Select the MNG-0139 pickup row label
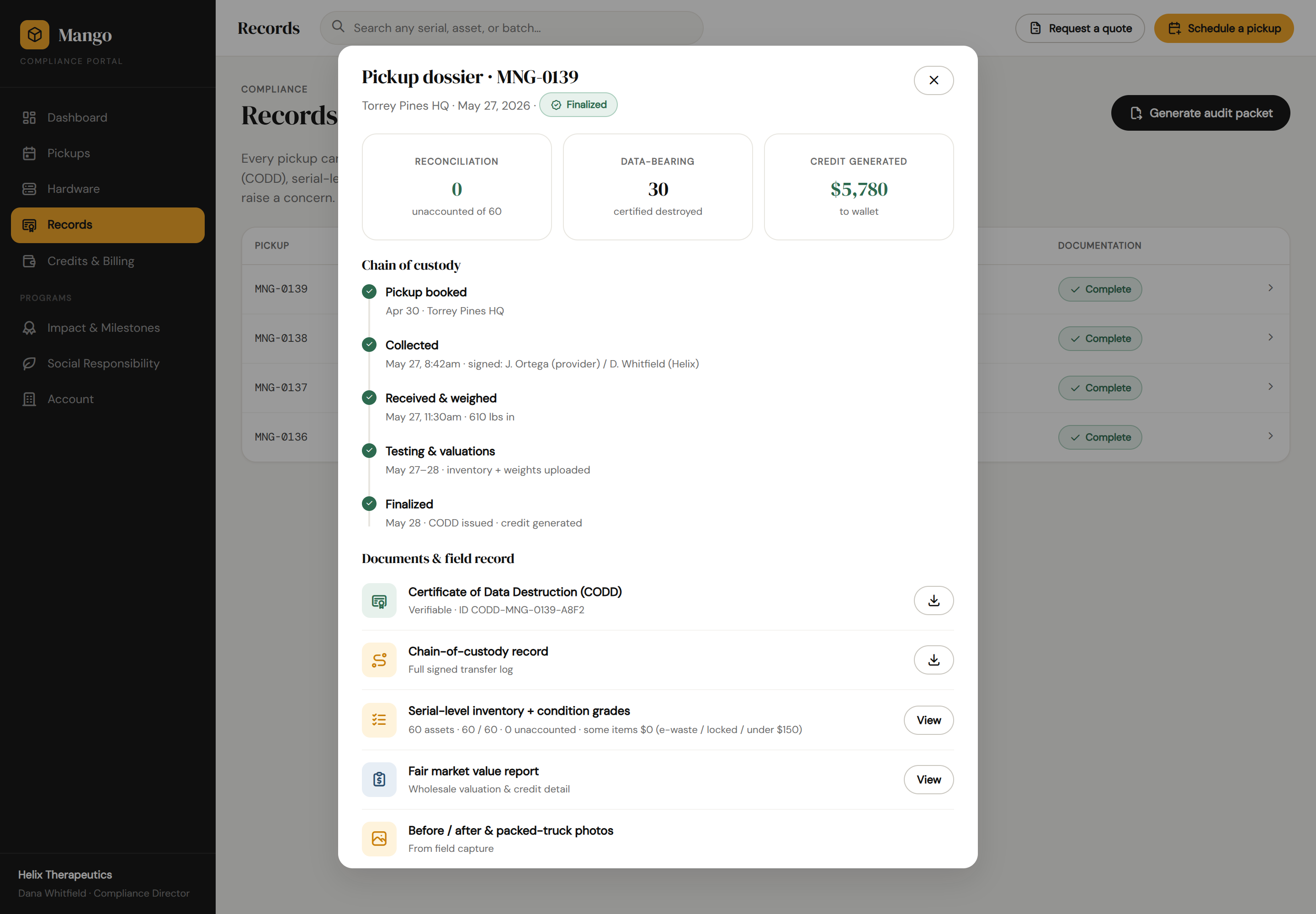Viewport: 1316px width, 914px height. click(x=281, y=289)
